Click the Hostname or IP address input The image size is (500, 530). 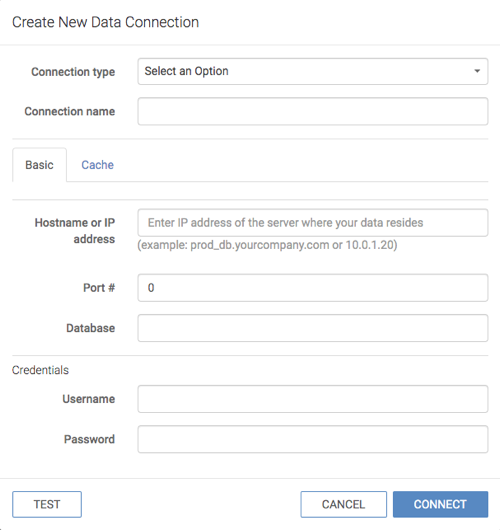(312, 223)
